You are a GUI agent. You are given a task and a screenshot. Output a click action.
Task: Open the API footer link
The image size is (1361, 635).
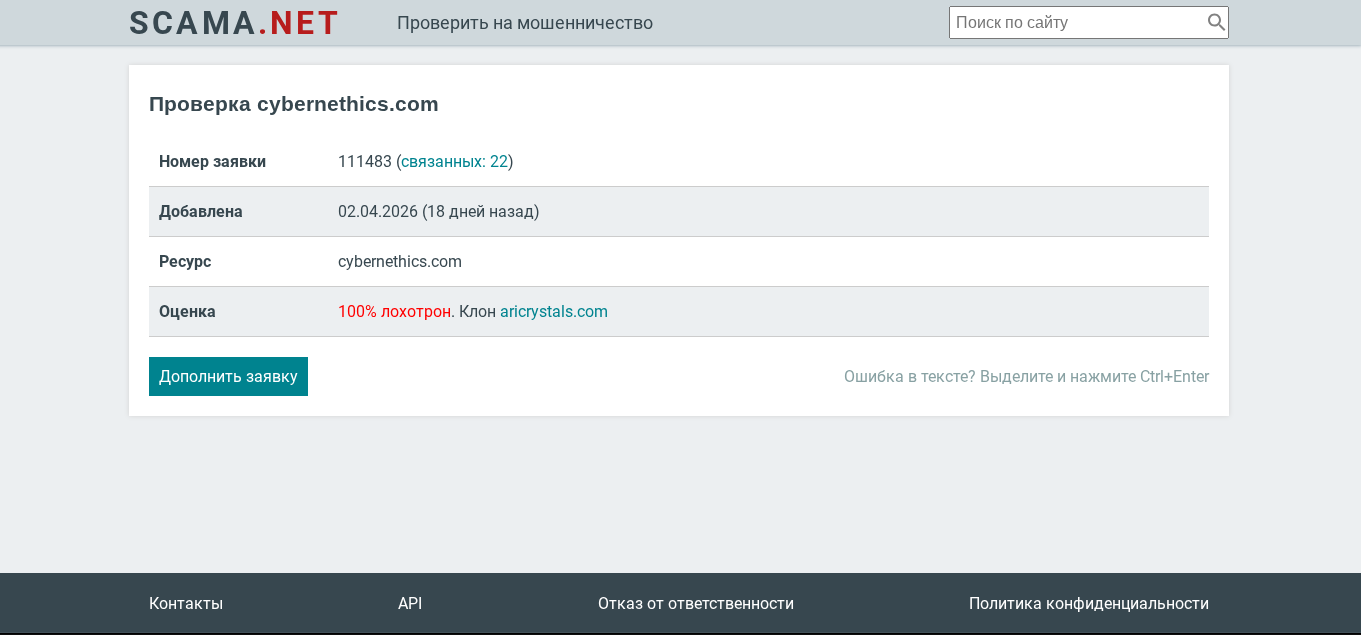pyautogui.click(x=409, y=603)
